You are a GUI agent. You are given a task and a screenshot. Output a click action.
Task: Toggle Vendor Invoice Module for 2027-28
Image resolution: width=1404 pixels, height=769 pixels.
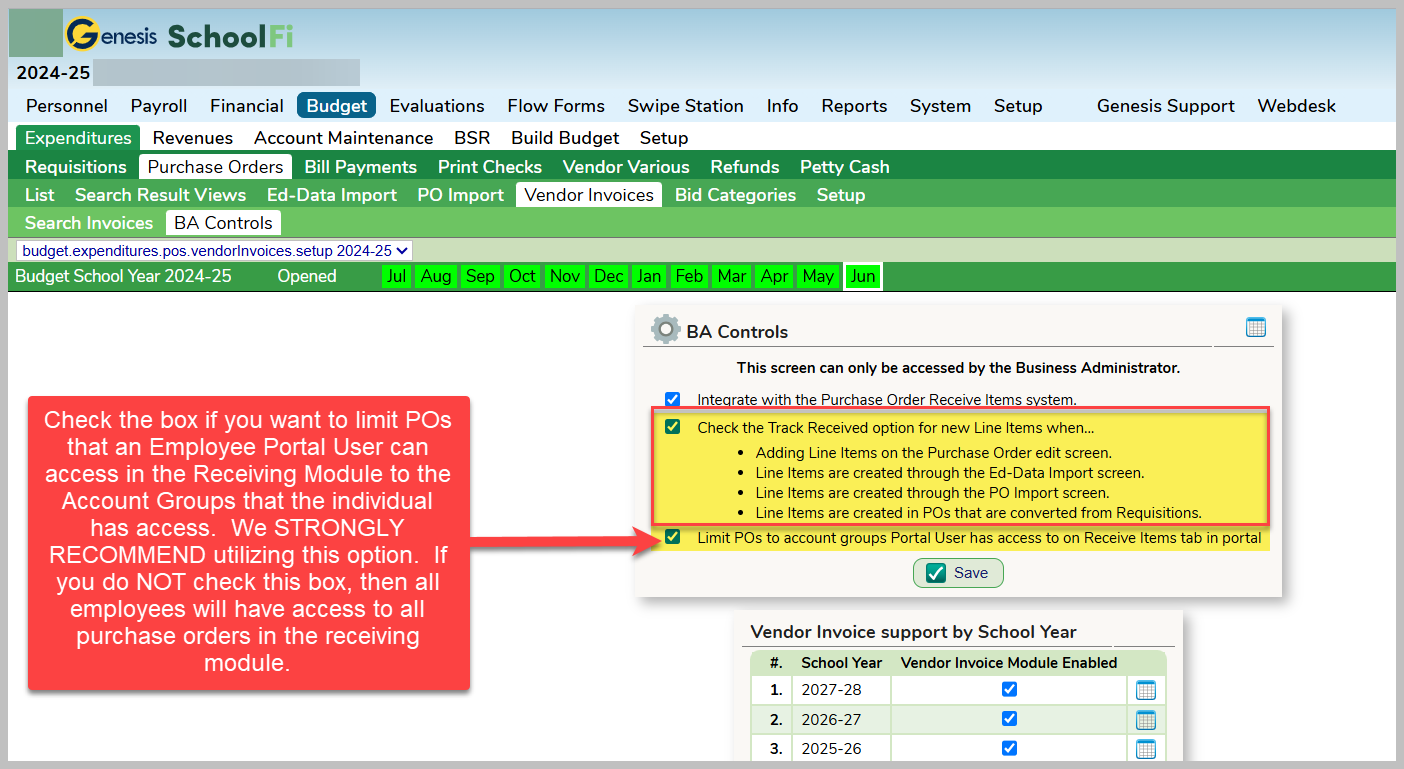click(1009, 689)
